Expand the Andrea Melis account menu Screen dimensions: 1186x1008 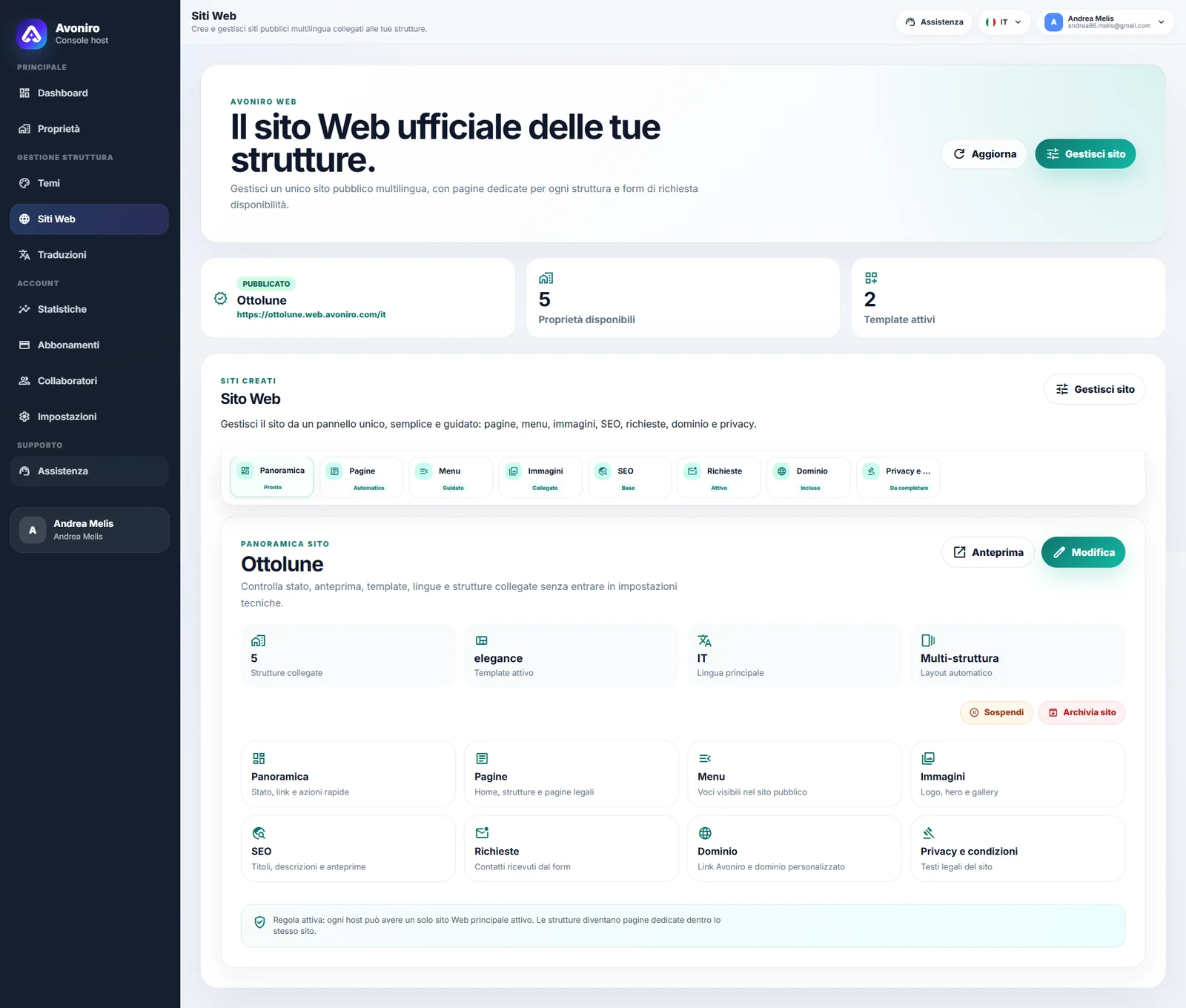(1105, 22)
